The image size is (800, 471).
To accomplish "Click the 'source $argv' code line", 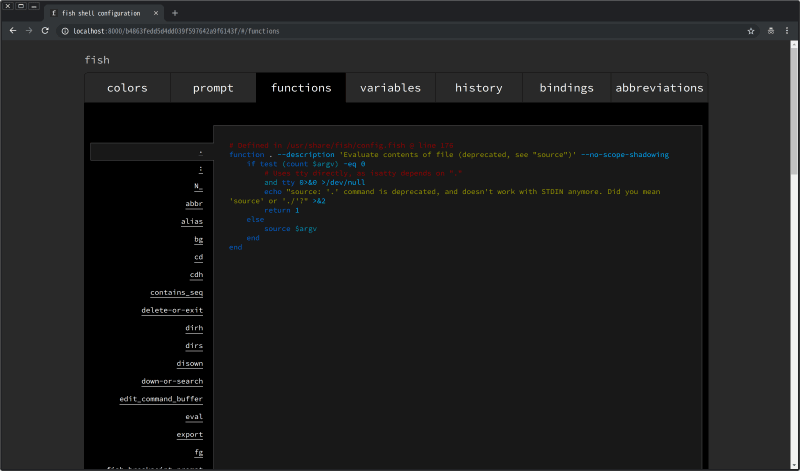I will 290,229.
